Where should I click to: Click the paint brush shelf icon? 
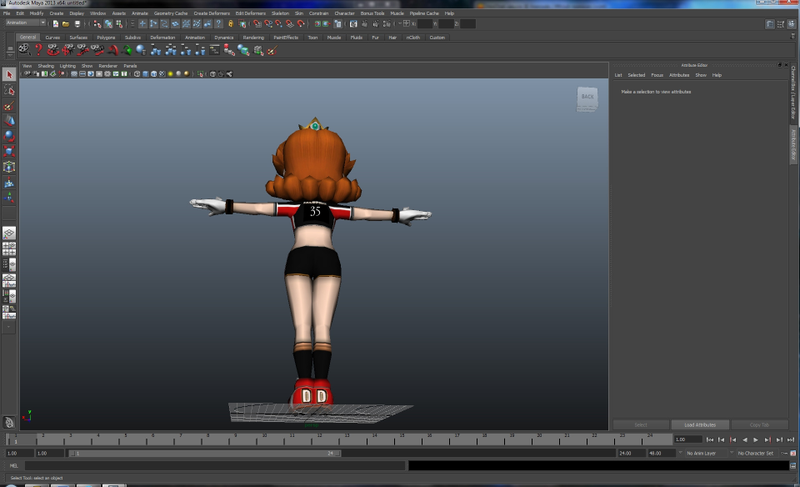coord(272,50)
